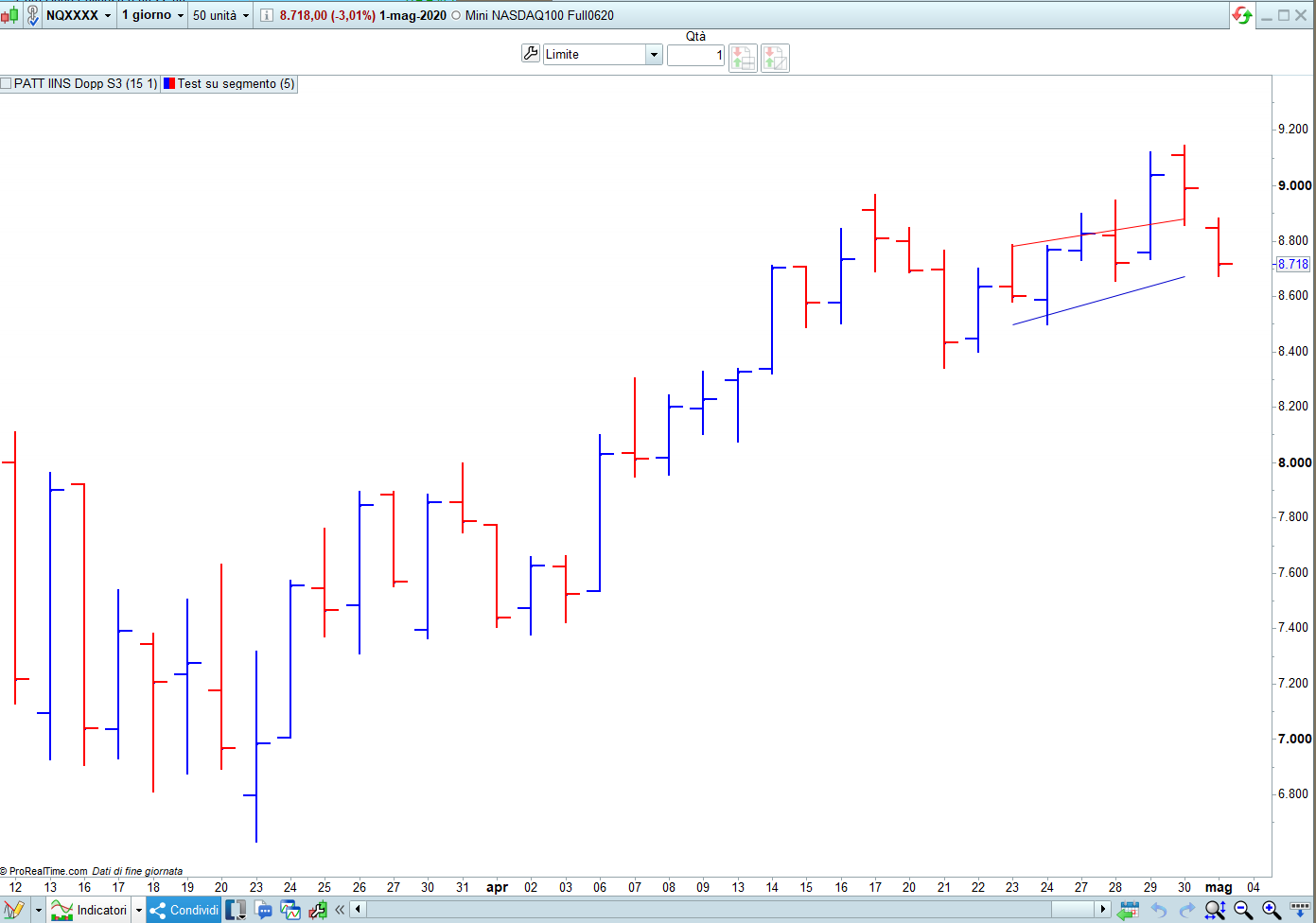The width and height of the screenshot is (1316, 923).
Task: Click the Test su segmento color swatch
Action: [x=168, y=83]
